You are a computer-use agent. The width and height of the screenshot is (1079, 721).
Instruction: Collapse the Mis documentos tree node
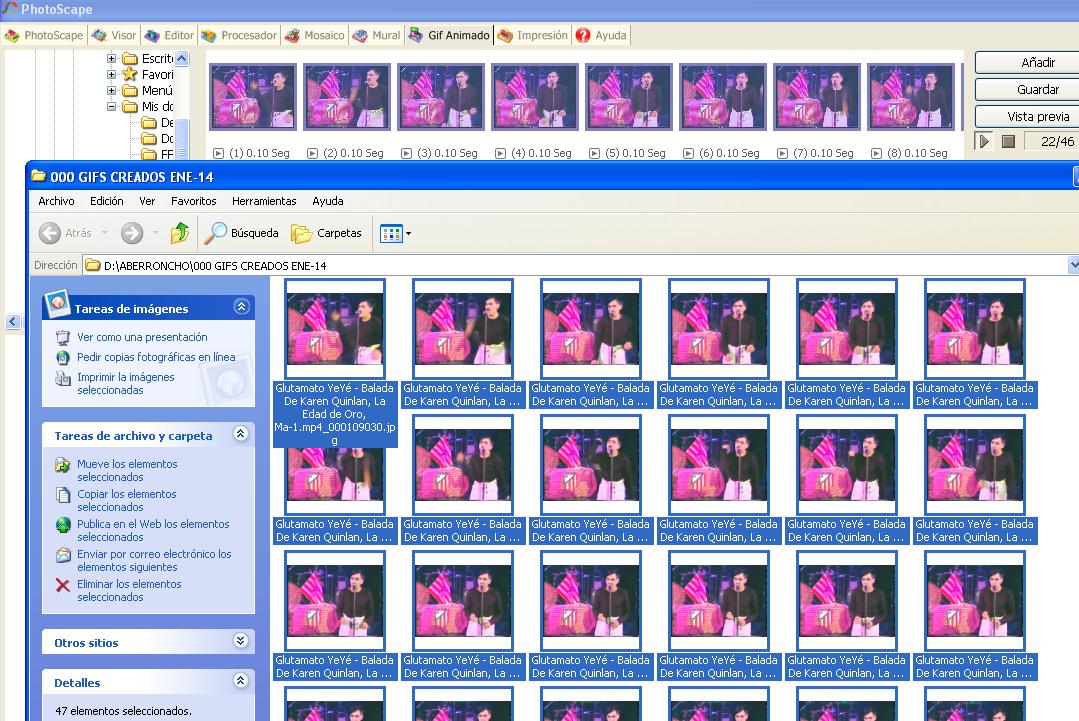pyautogui.click(x=111, y=107)
